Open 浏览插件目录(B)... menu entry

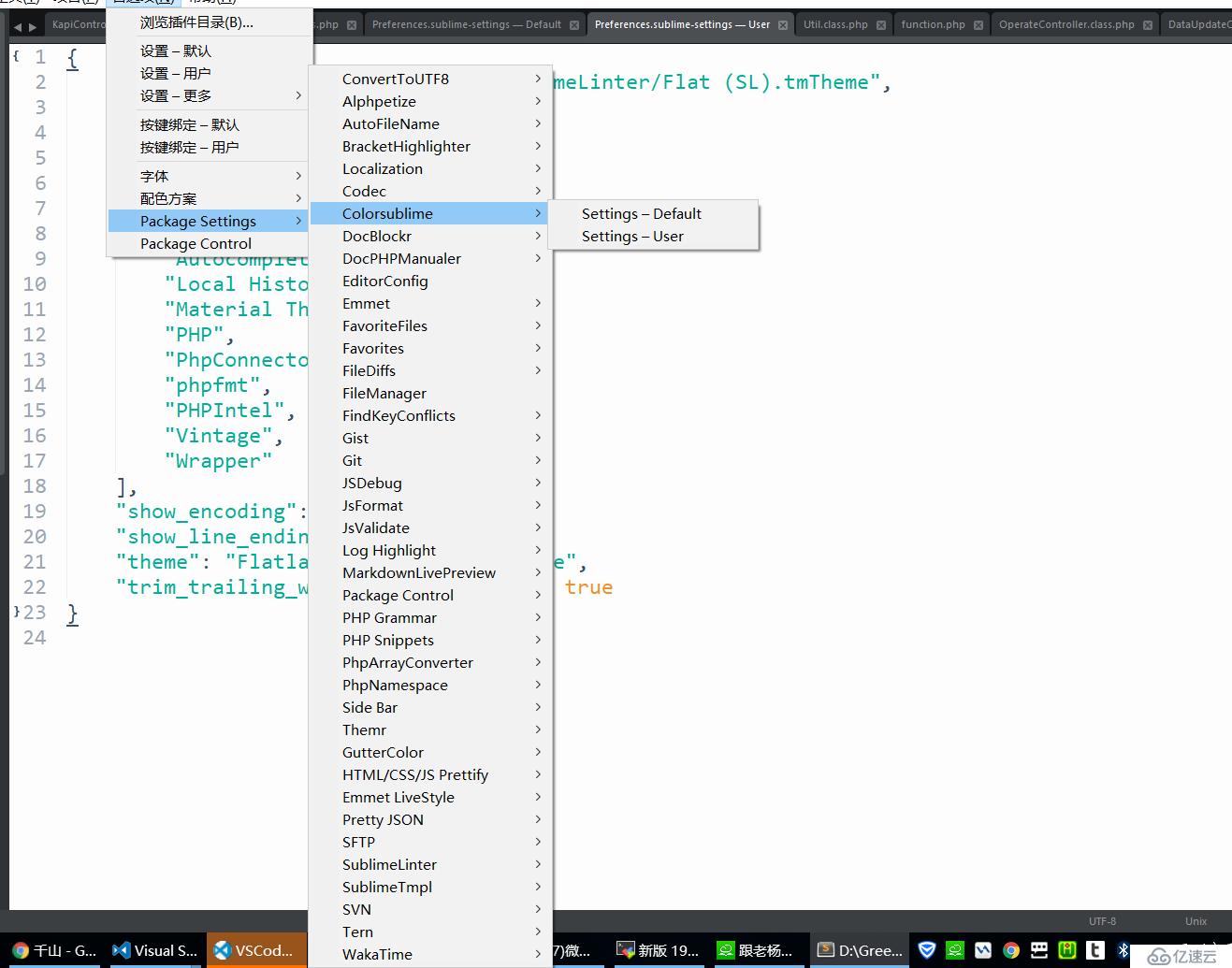click(210, 22)
